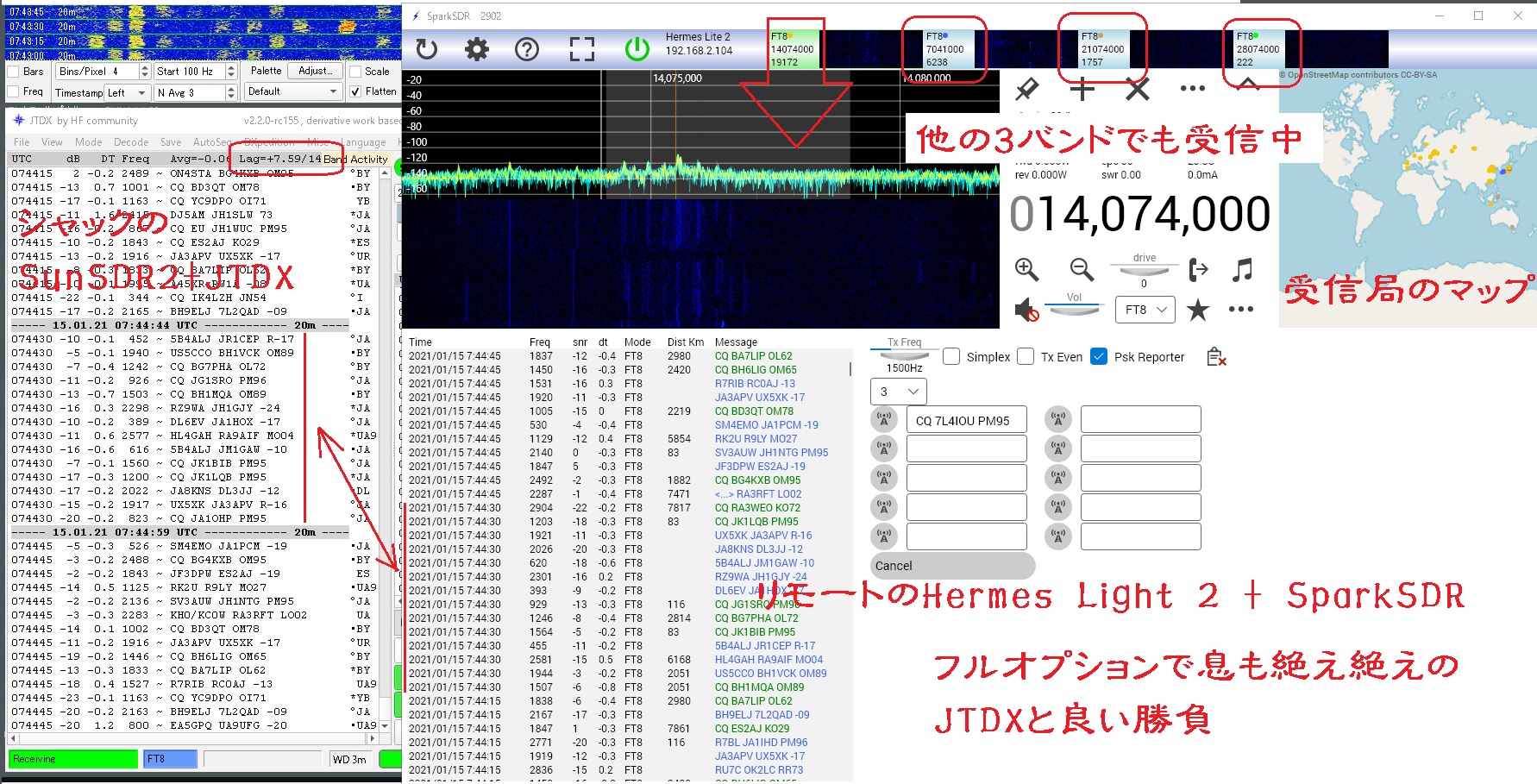The height and width of the screenshot is (784, 1537).
Task: Open the three-dot menu beside the X icon
Action: (1192, 88)
